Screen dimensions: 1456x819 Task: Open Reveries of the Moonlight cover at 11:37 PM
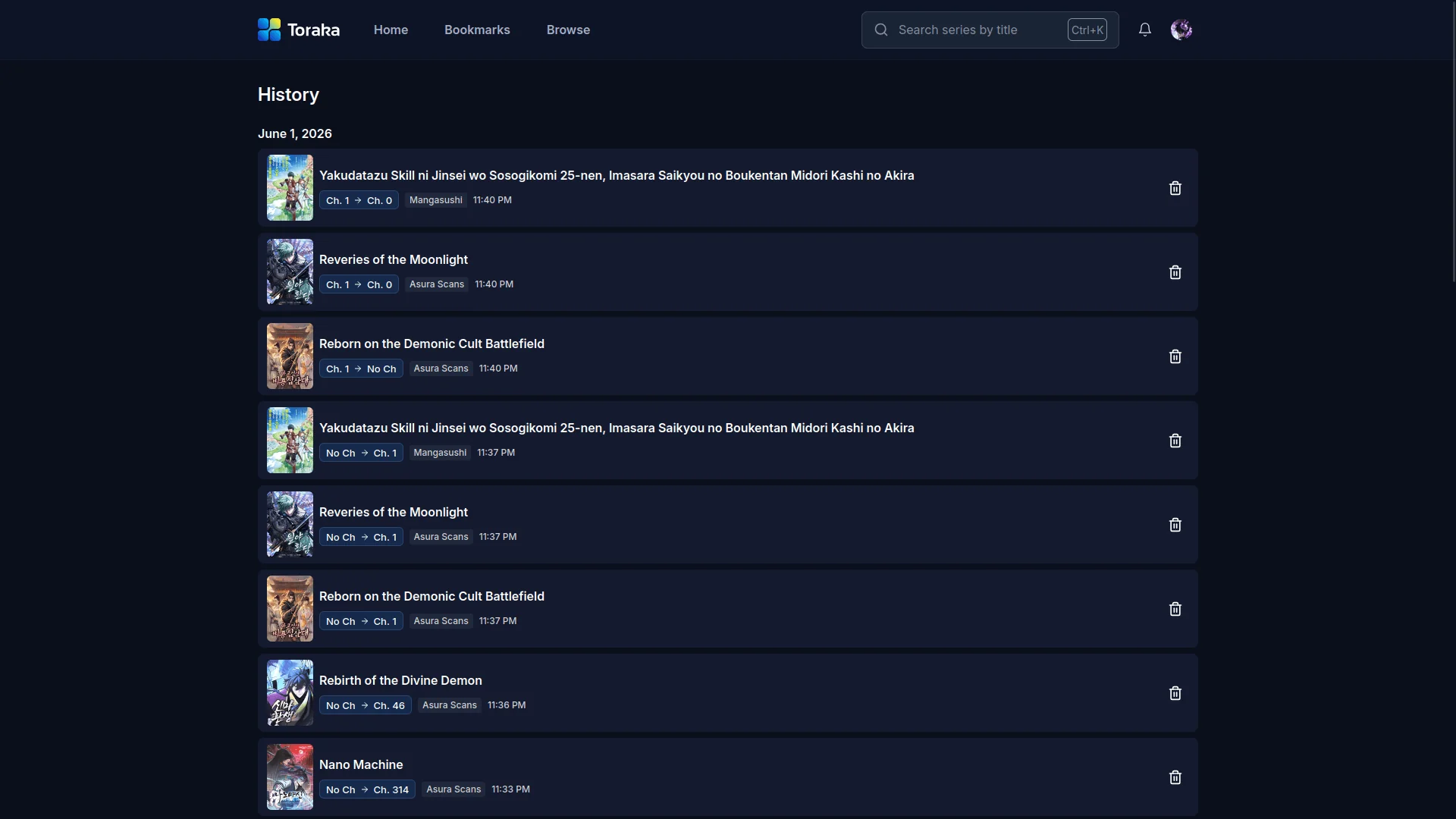click(290, 525)
